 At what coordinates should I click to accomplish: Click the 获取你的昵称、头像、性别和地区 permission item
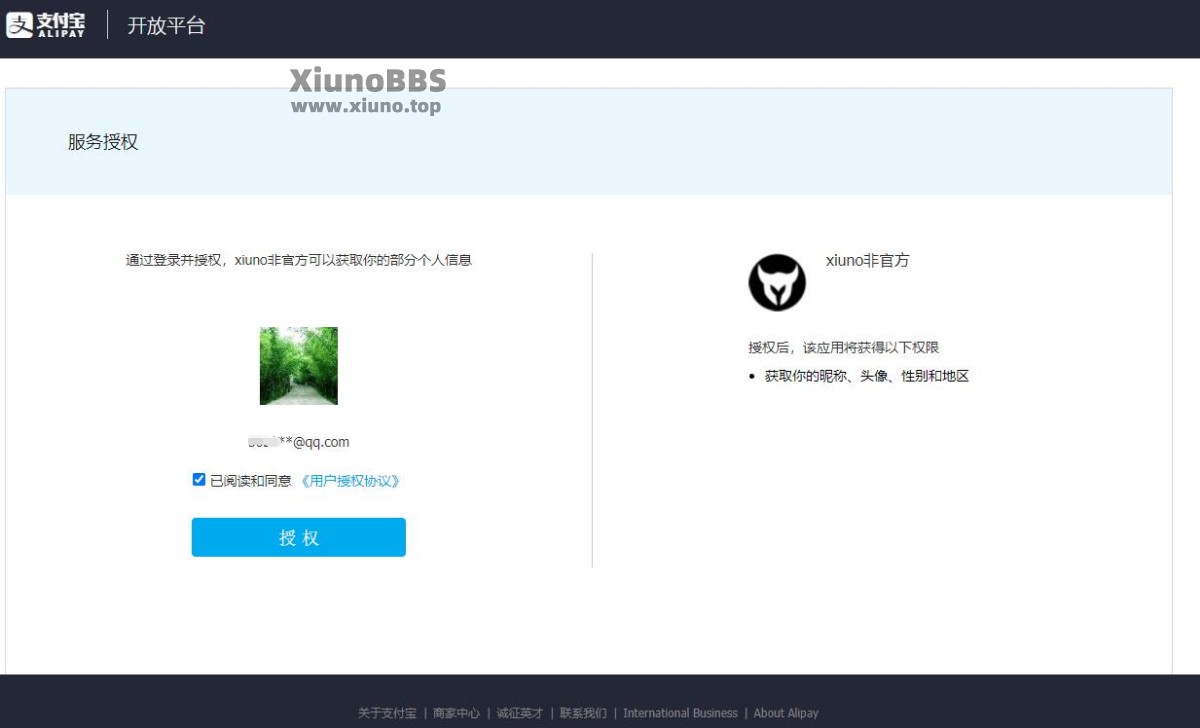[867, 377]
